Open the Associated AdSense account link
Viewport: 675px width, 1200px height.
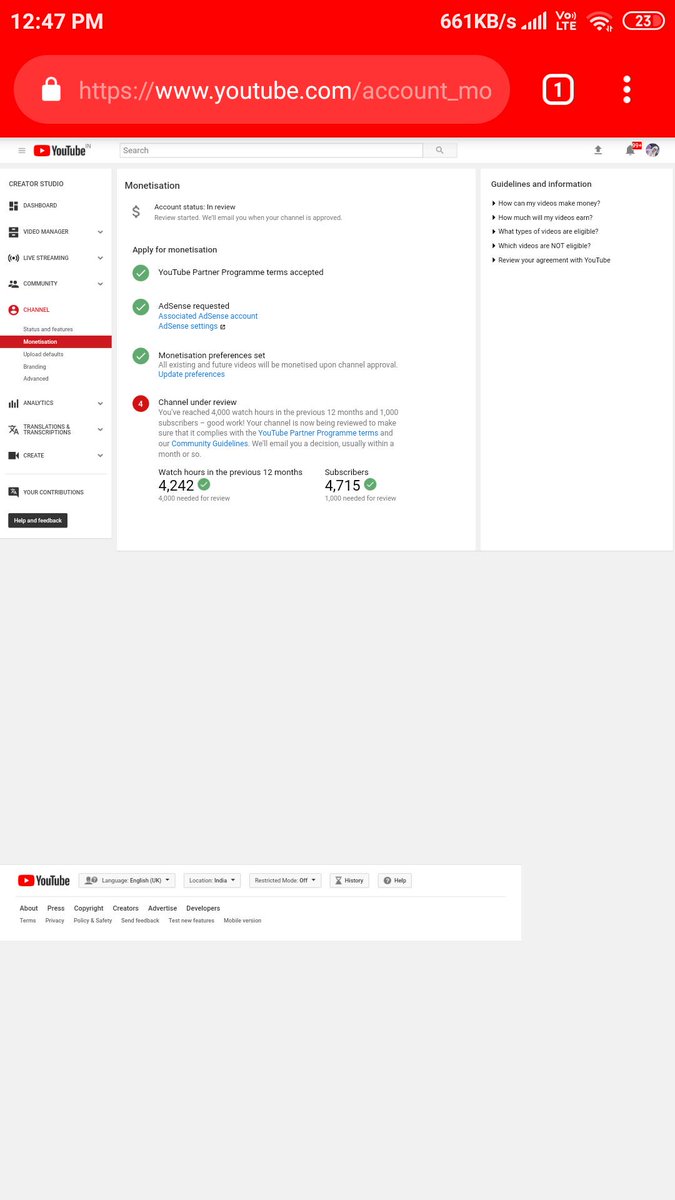[x=208, y=316]
